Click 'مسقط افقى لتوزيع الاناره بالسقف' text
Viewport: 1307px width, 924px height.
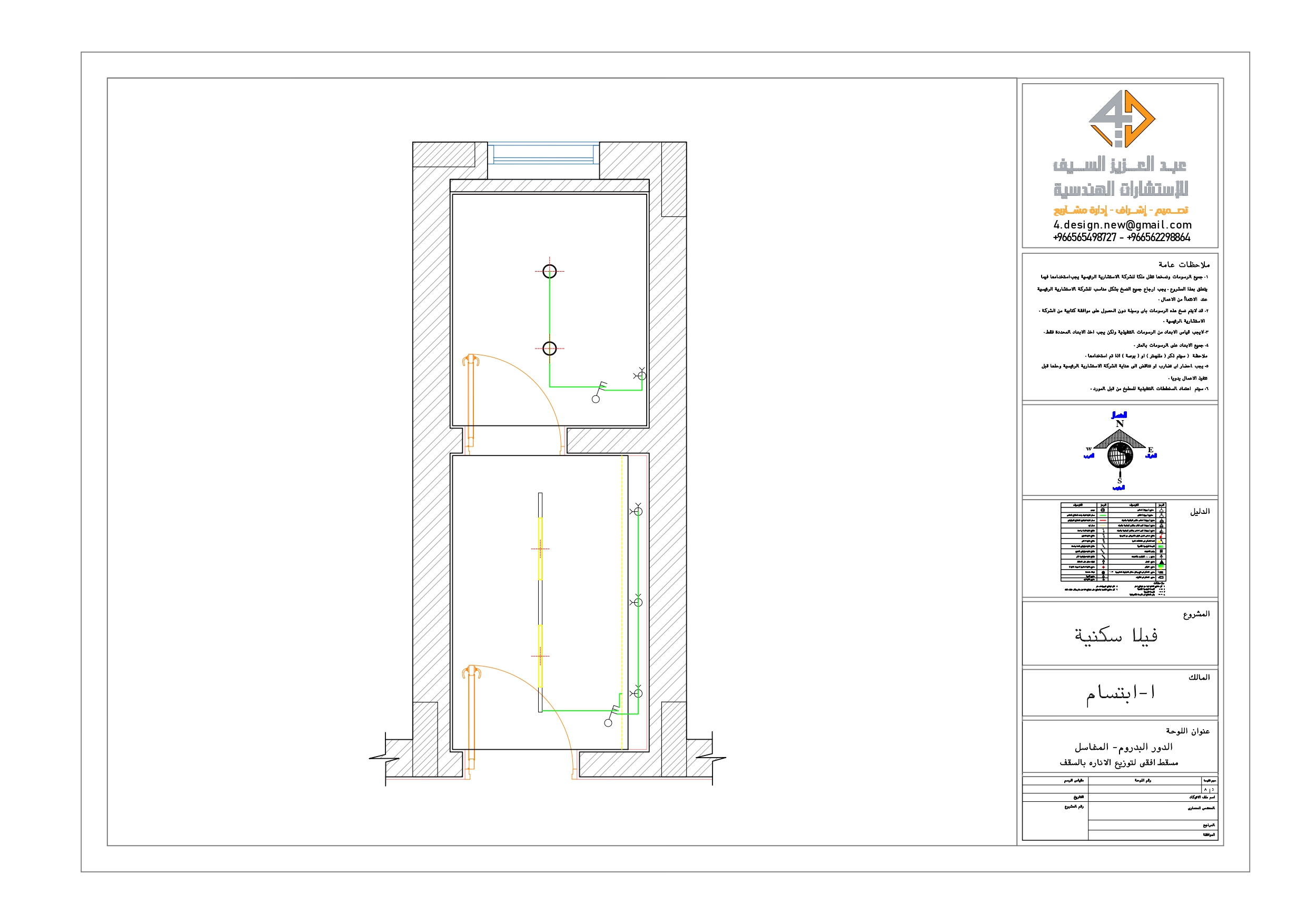coord(1118,762)
